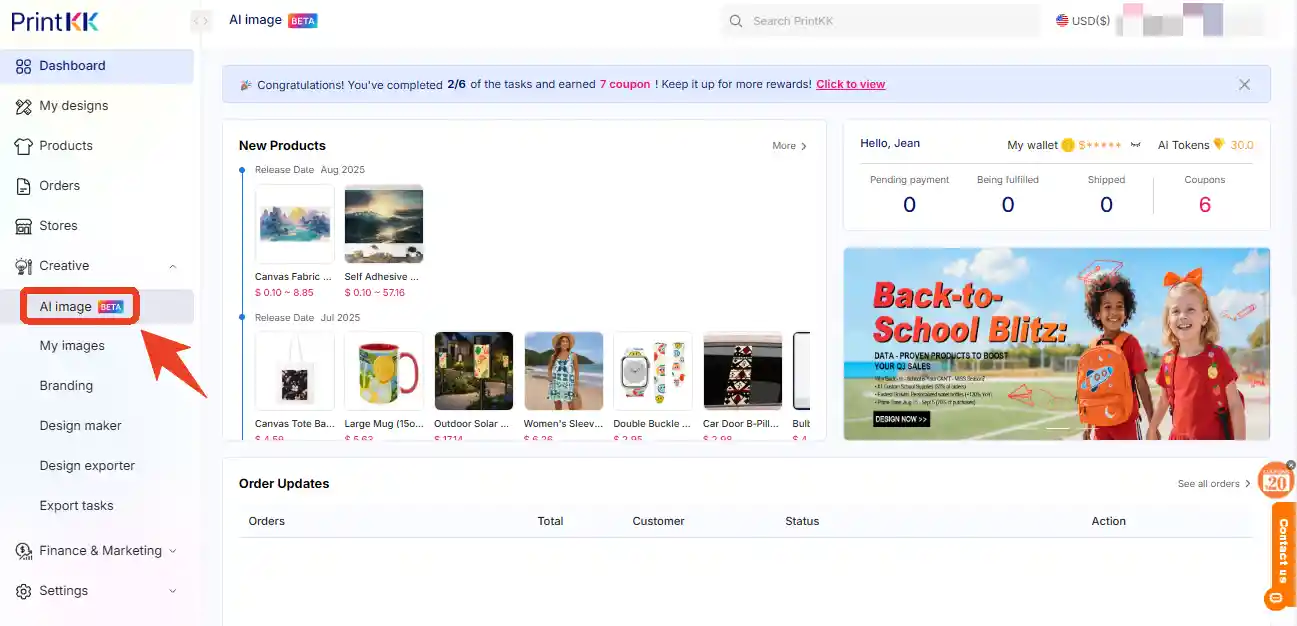Click the My designs sidebar icon
Viewport: 1297px width, 626px height.
[24, 106]
